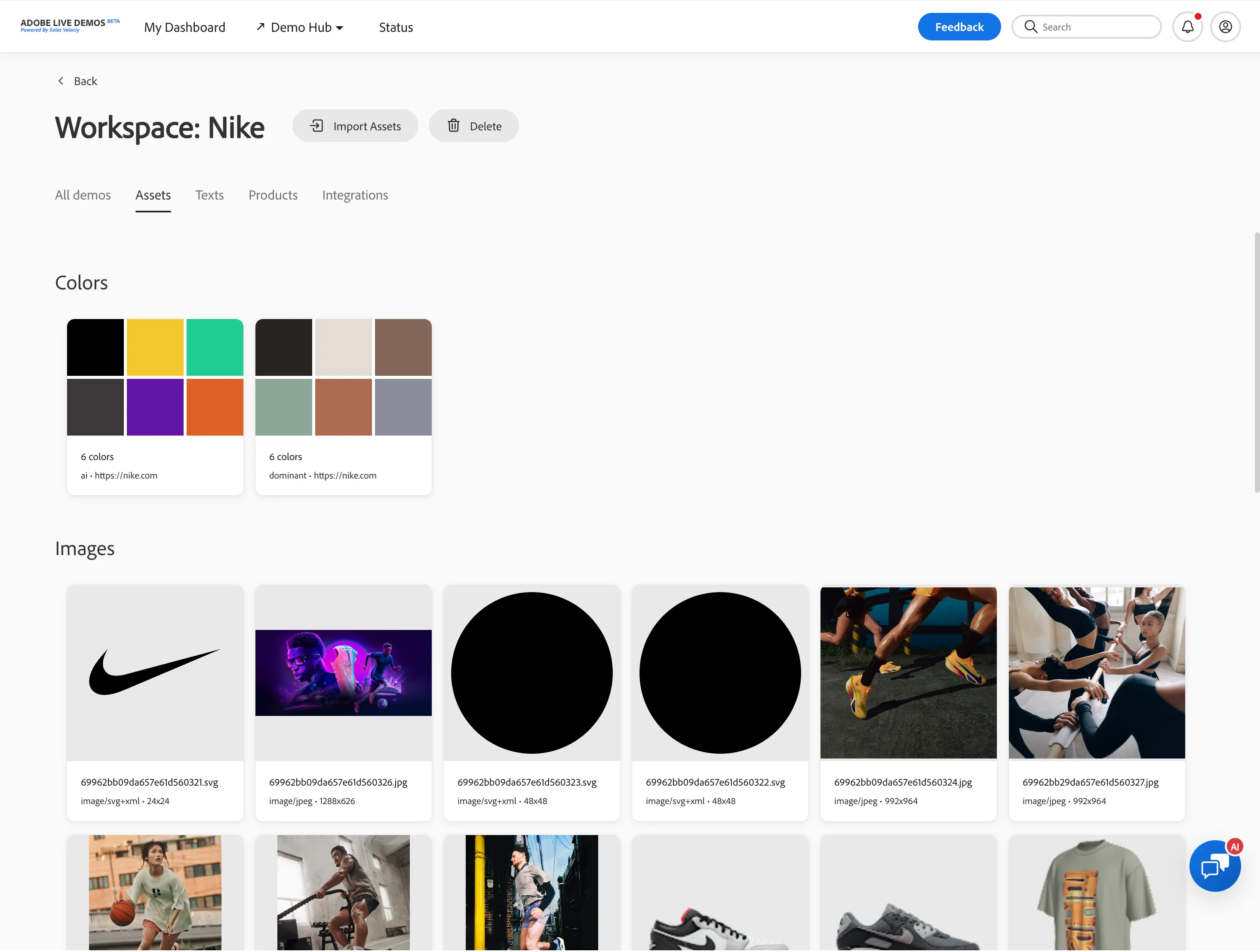Screen dimensions: 1260x952
Task: Open image 69962bb09da657e61d560323.svg black circle
Action: point(532,672)
